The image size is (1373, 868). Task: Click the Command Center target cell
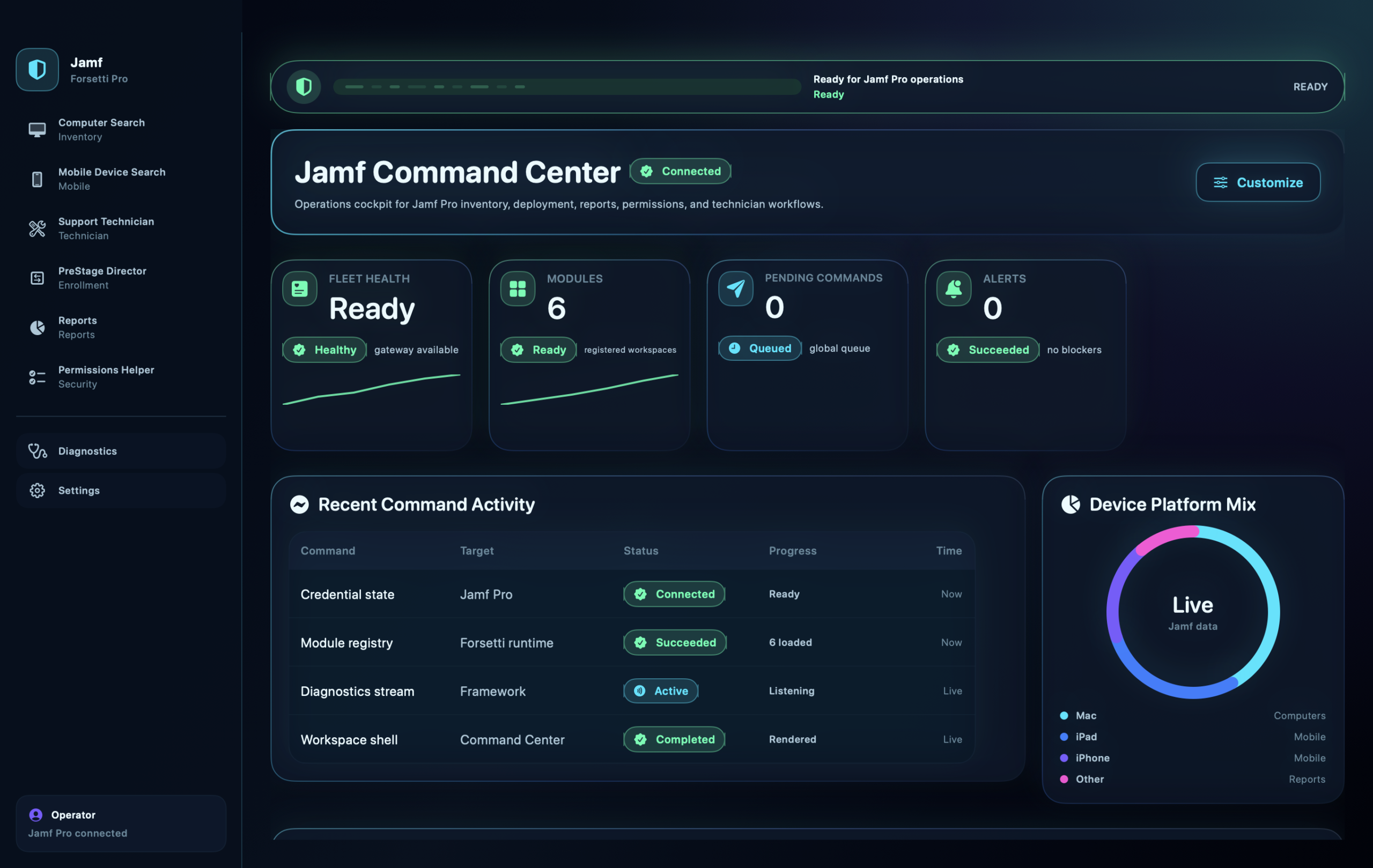click(x=512, y=740)
